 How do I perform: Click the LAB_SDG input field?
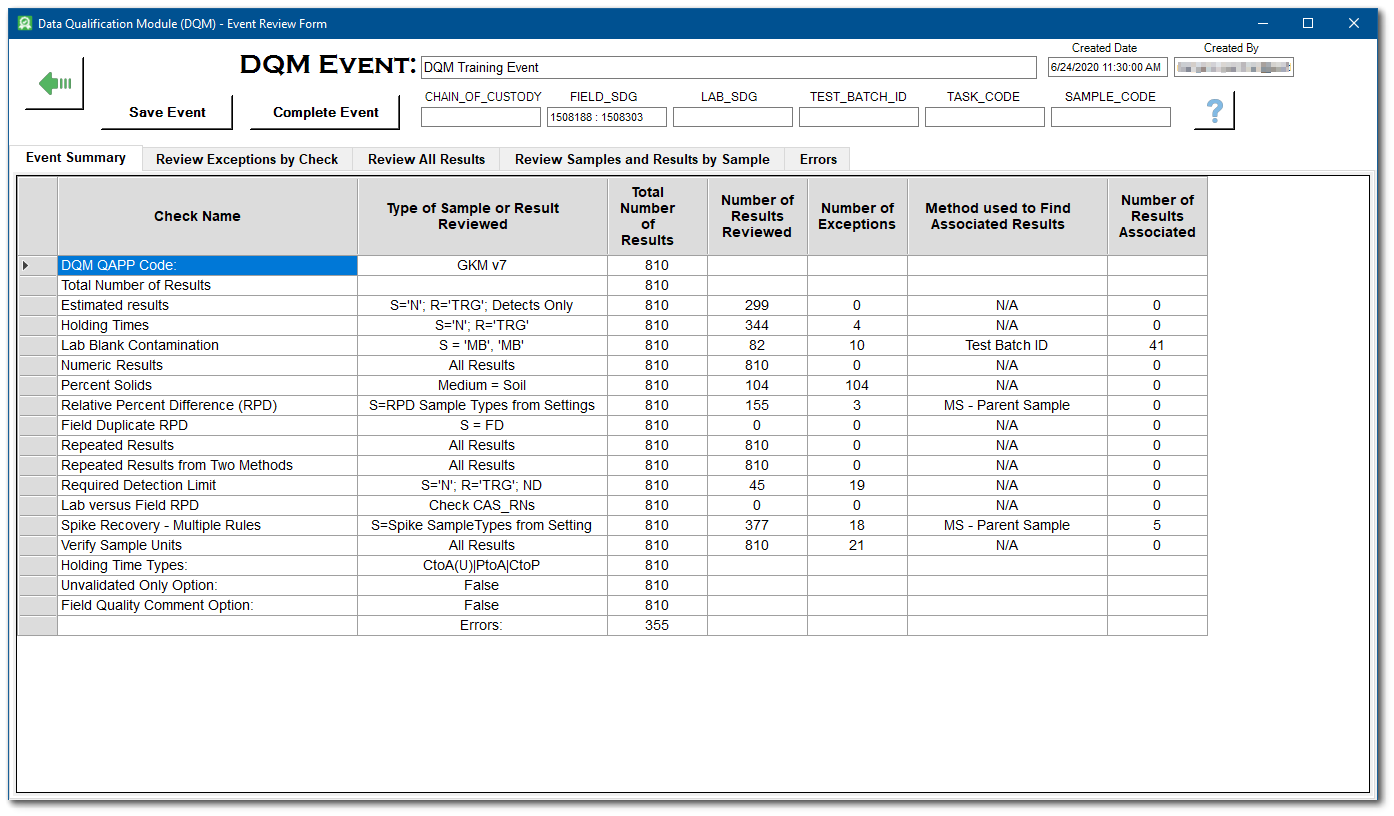click(733, 117)
